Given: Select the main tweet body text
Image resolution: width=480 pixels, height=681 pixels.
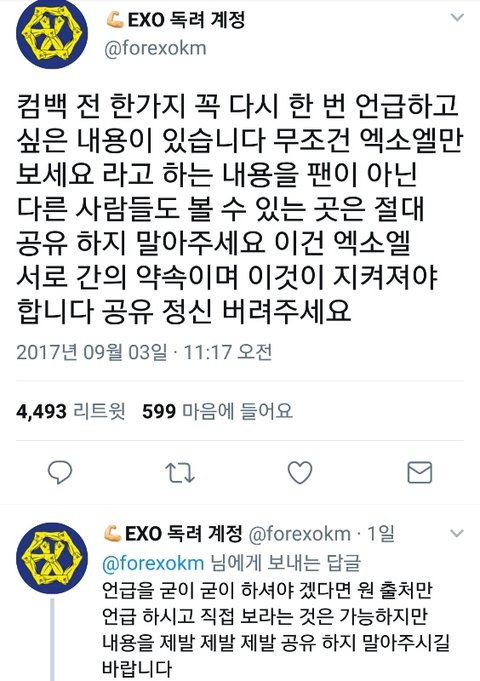Looking at the screenshot, I should pos(239,208).
